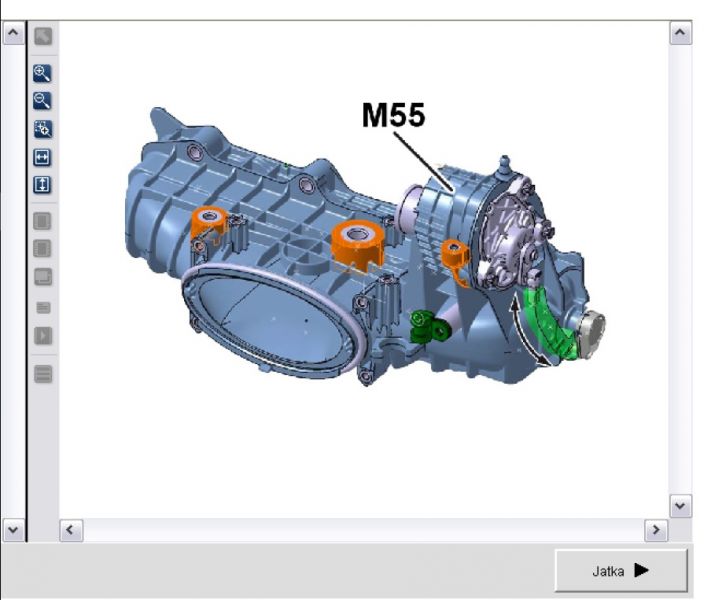Select the zoom to area tool
This screenshot has width=711, height=600.
pos(43,128)
